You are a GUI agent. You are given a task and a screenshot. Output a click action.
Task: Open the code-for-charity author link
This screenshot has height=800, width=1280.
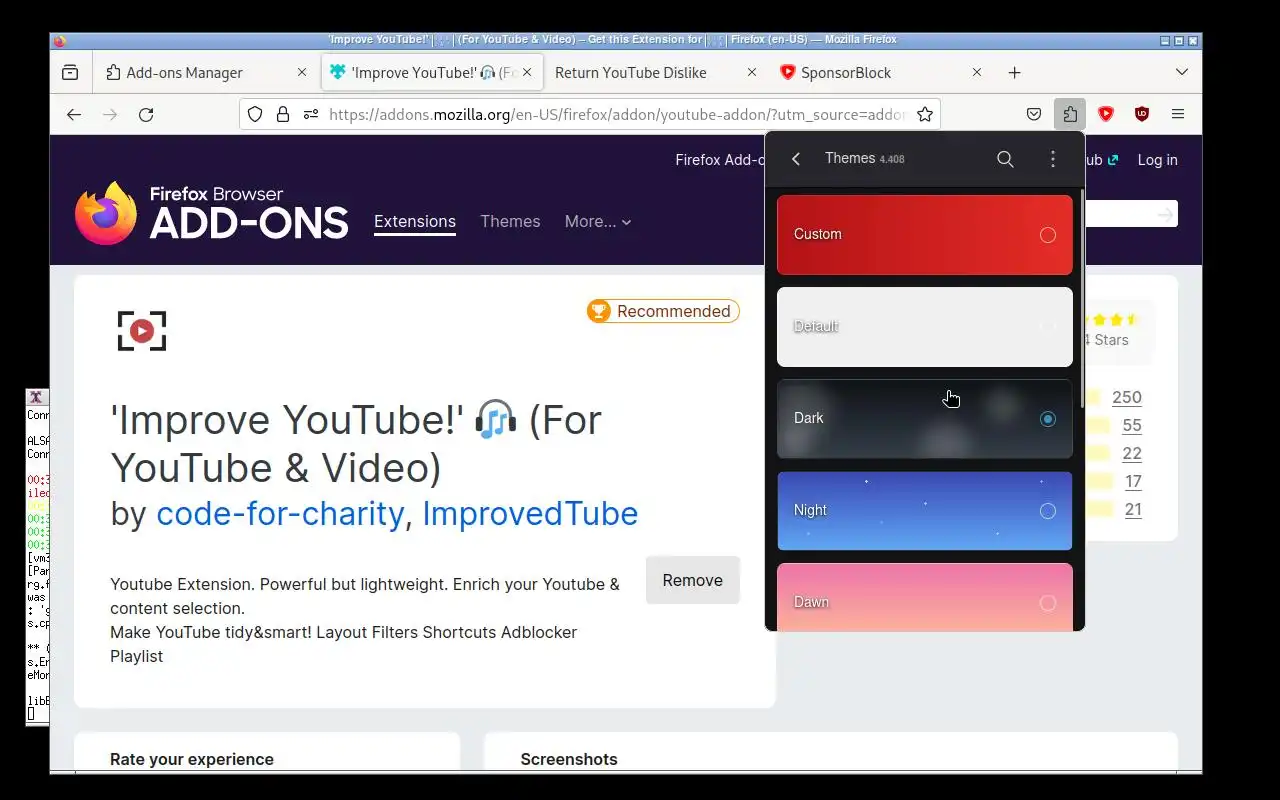[x=280, y=513]
